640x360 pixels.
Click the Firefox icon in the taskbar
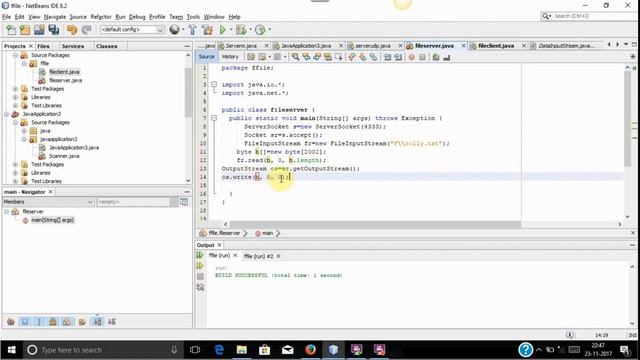(311, 350)
